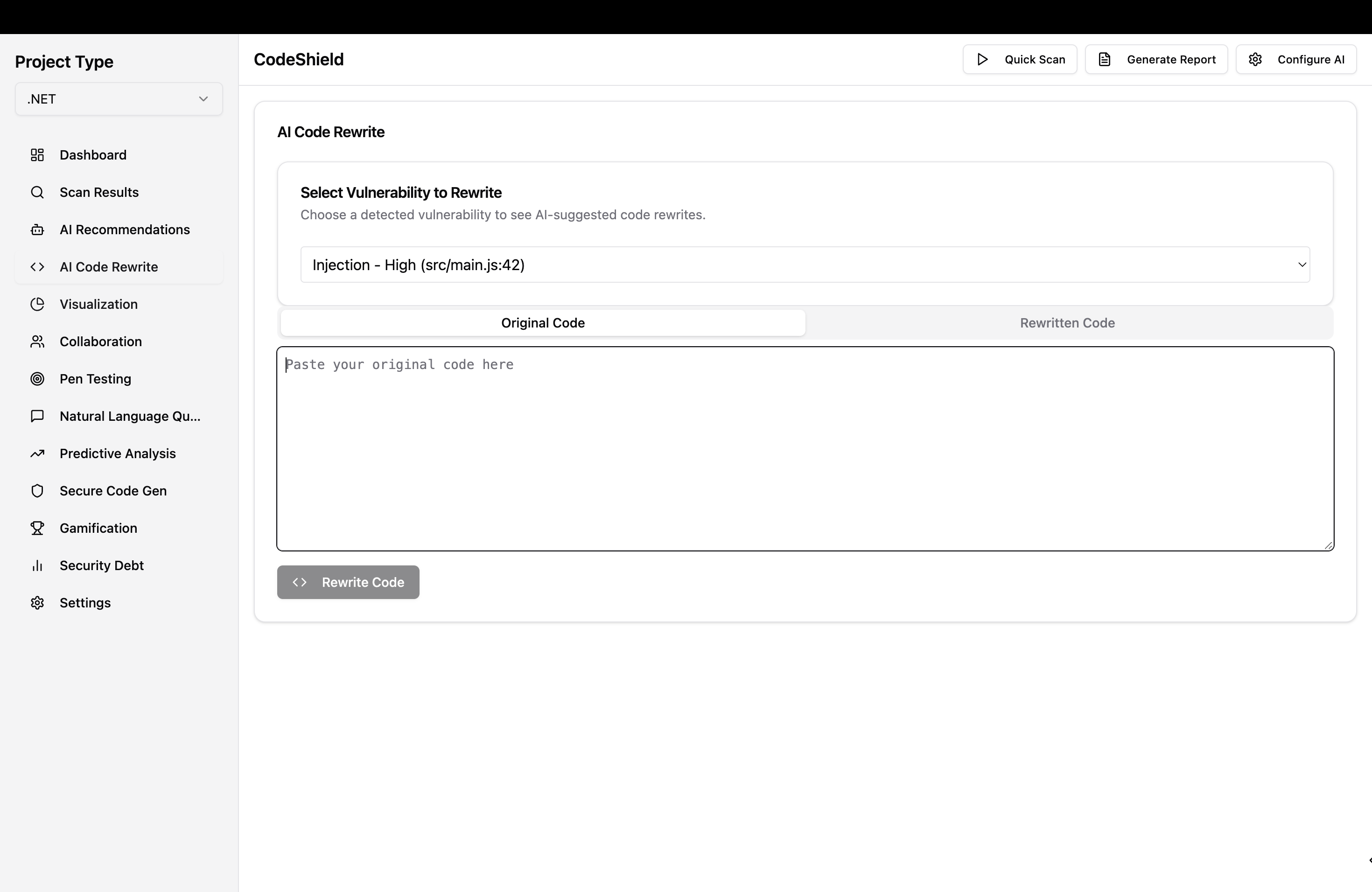Click the Gamification trophy icon

tap(37, 529)
